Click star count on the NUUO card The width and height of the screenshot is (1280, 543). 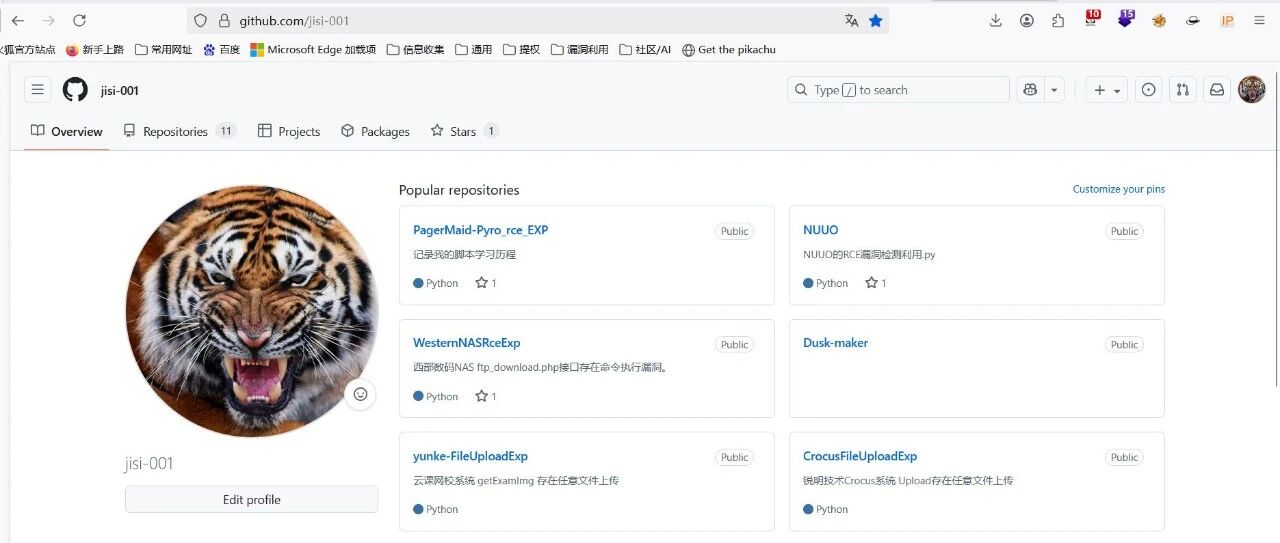click(876, 283)
